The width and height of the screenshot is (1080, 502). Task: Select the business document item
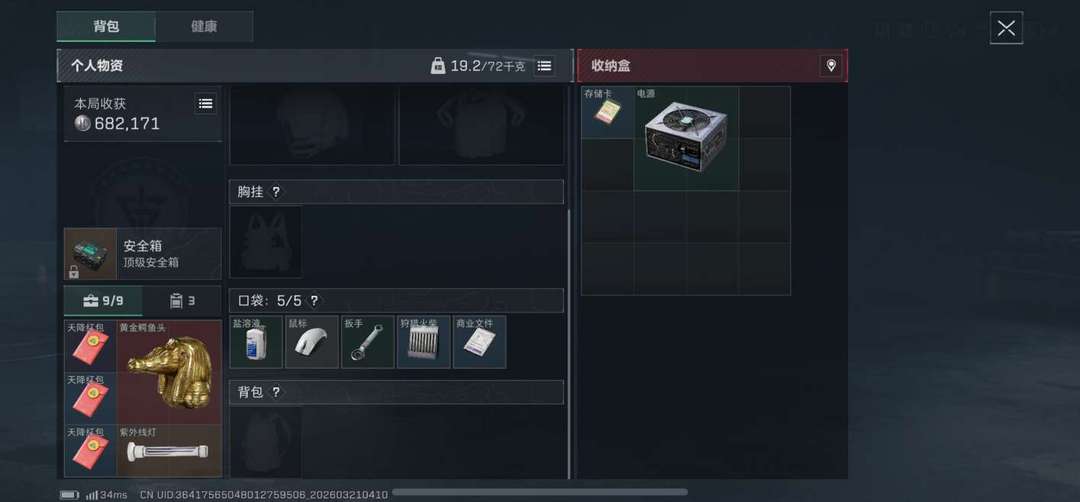click(479, 342)
